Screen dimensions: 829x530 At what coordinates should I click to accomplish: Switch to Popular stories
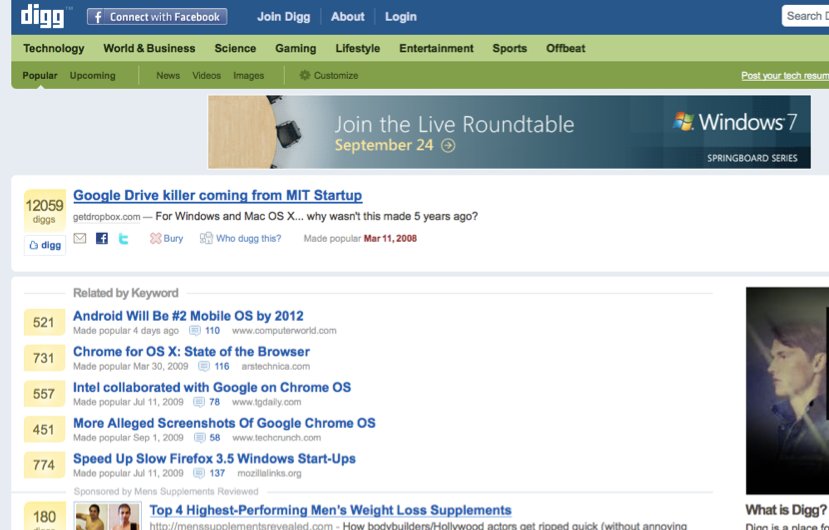40,76
